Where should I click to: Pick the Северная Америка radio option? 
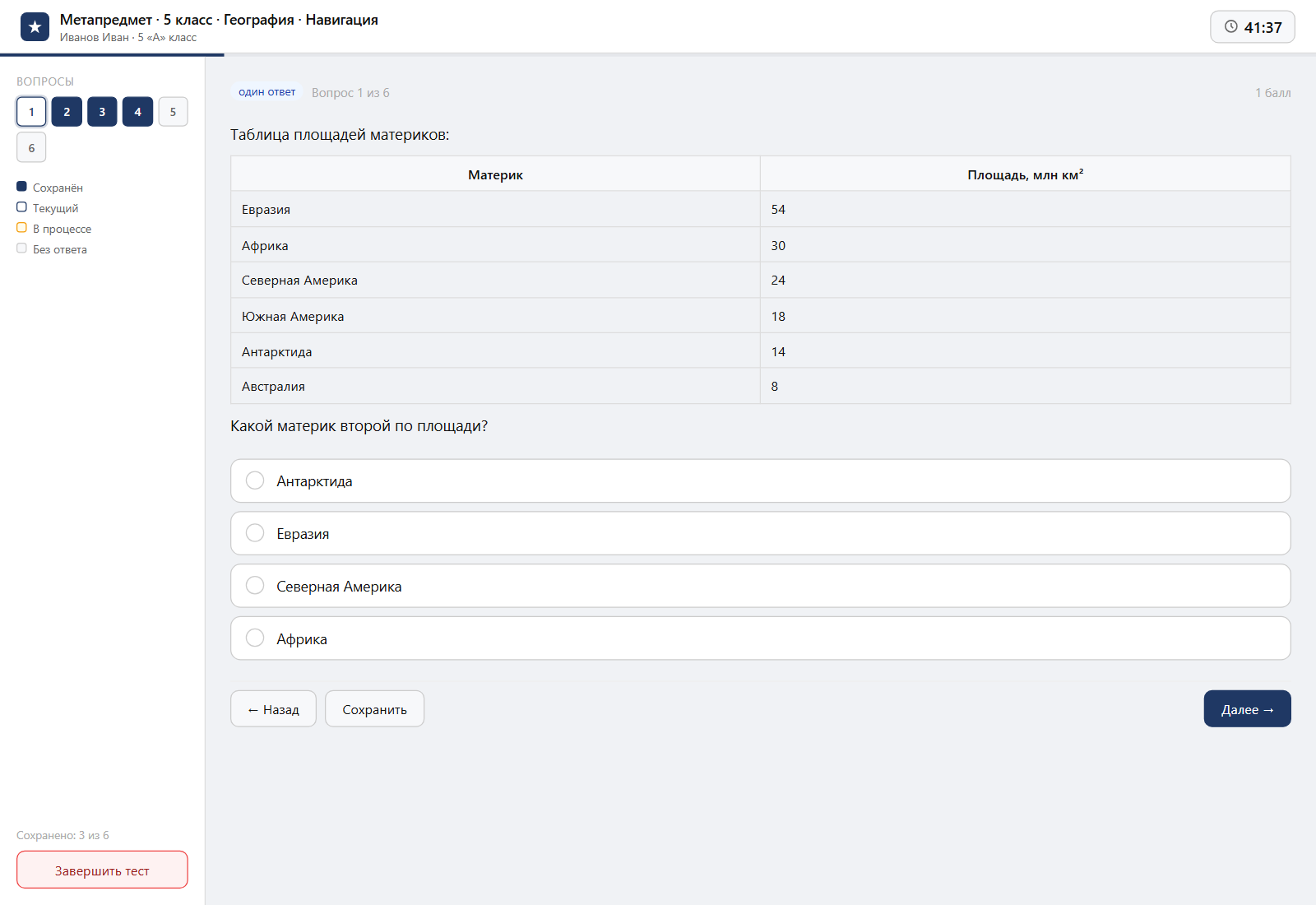click(x=760, y=586)
